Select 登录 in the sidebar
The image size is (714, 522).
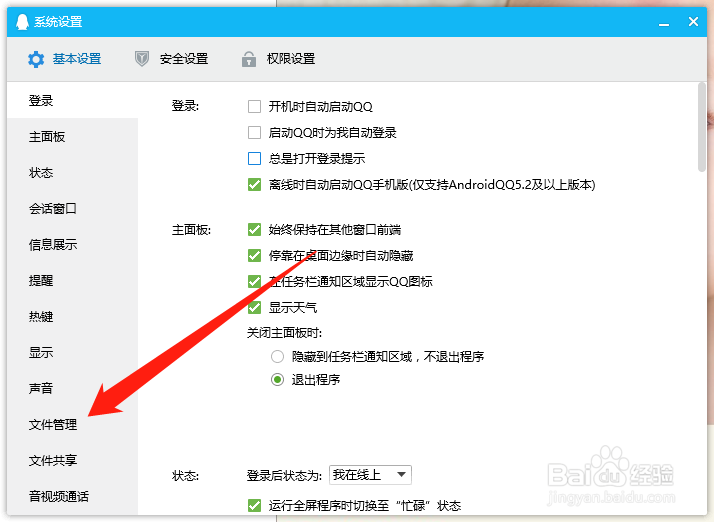(72, 100)
